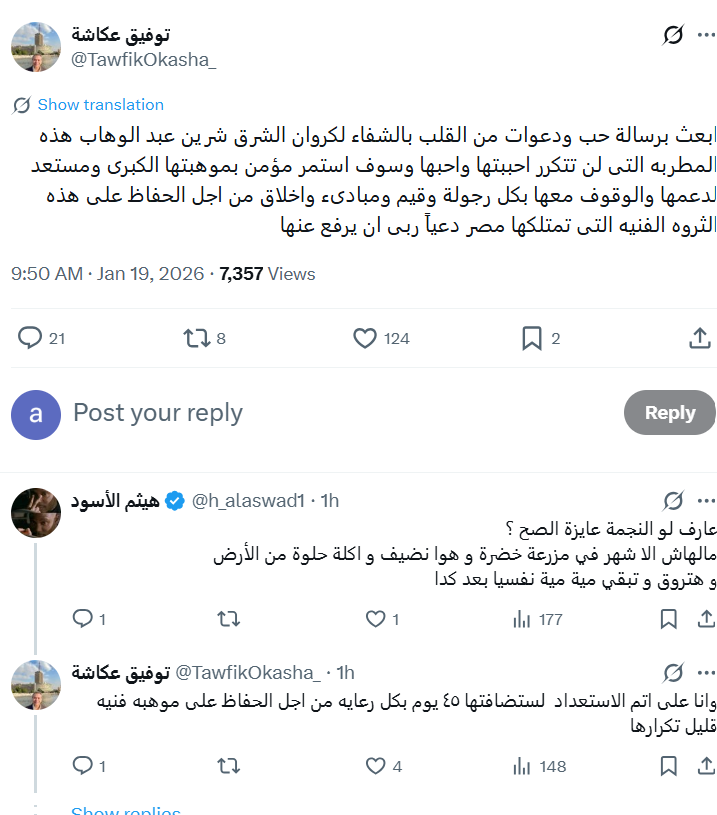Click the Reply button
Image resolution: width=717 pixels, height=815 pixels.
pyautogui.click(x=669, y=413)
